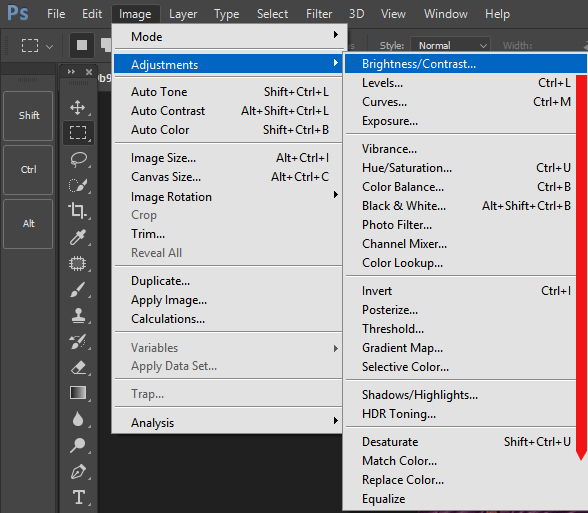The image size is (588, 513).
Task: Click the Photoshop Ps logo
Action: [18, 13]
